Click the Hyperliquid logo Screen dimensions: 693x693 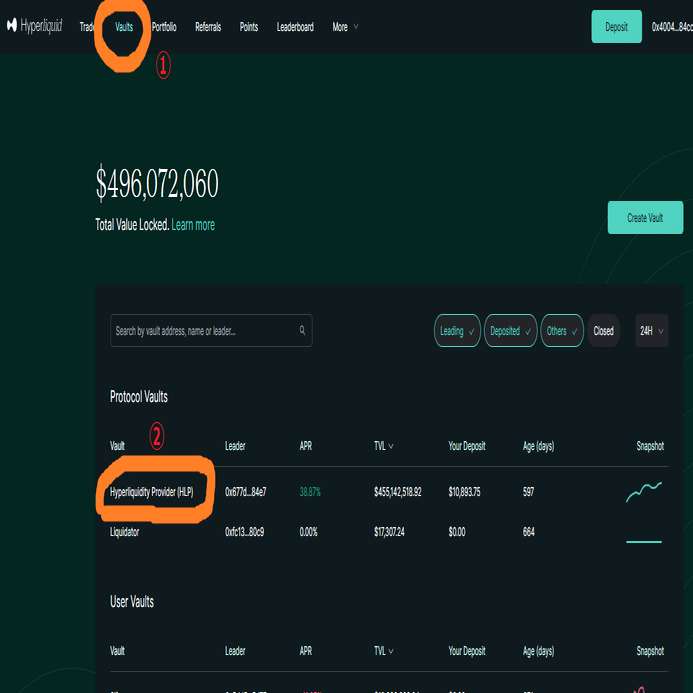[34, 26]
